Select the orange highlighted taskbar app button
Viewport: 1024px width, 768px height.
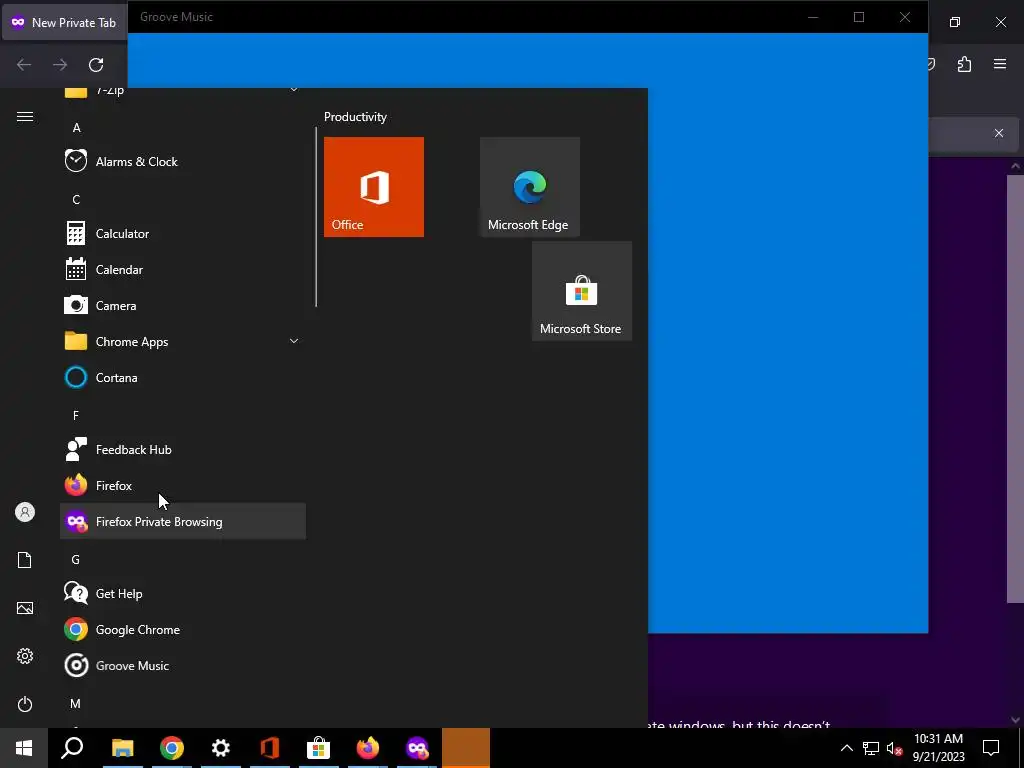click(466, 748)
